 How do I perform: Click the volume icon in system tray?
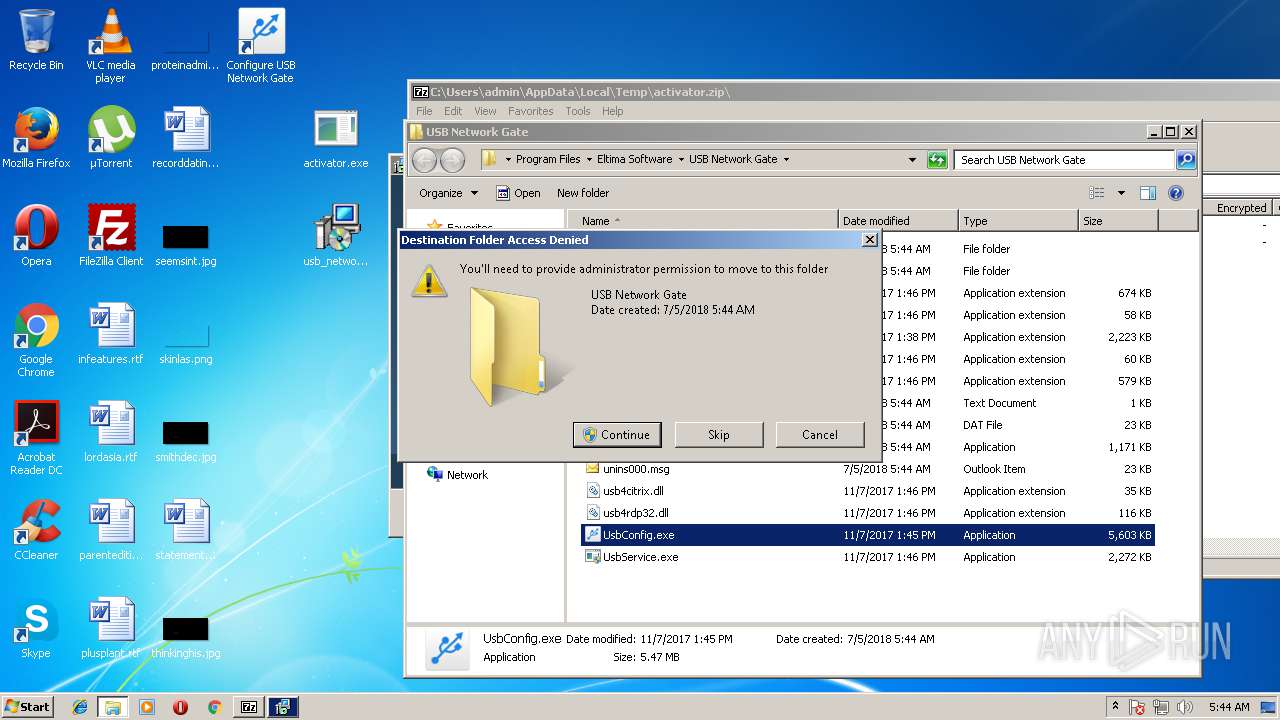(x=1187, y=707)
